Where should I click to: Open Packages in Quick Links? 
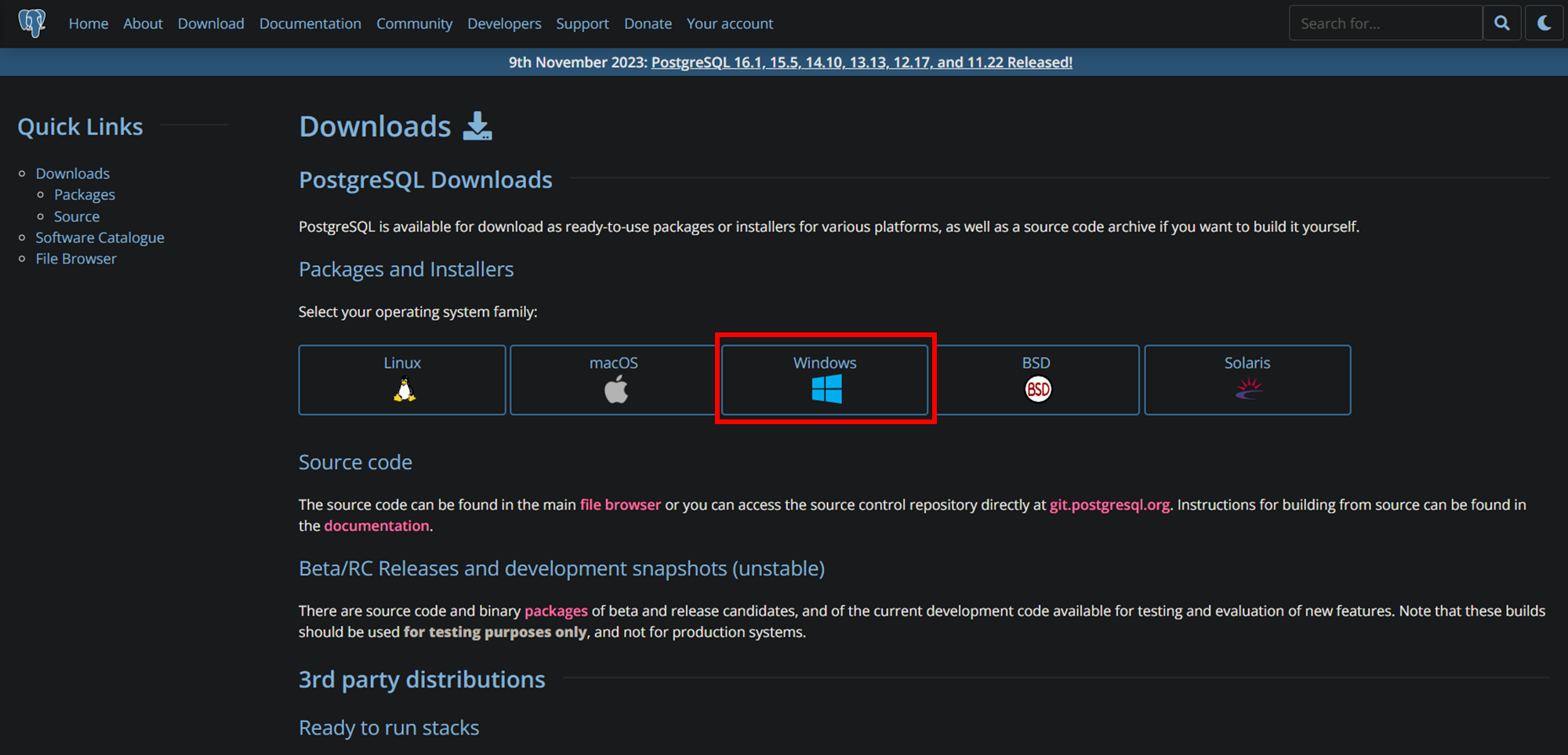tap(85, 194)
